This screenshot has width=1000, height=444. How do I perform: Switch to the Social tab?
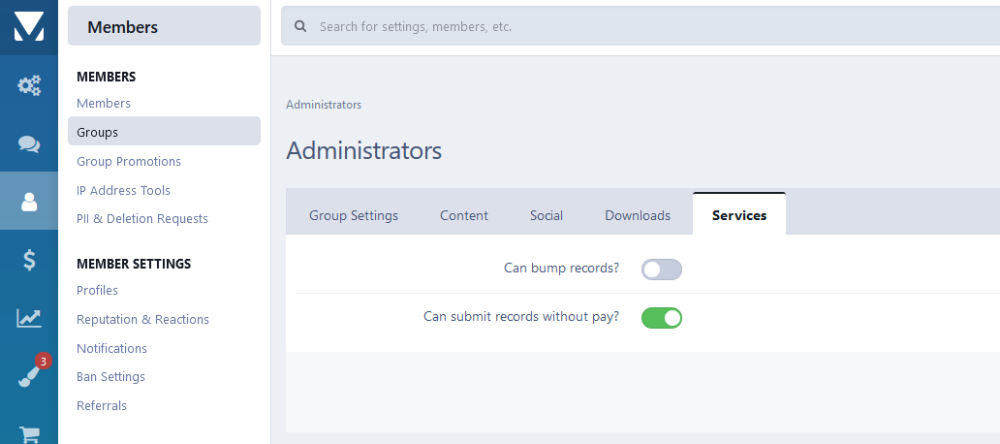point(546,216)
